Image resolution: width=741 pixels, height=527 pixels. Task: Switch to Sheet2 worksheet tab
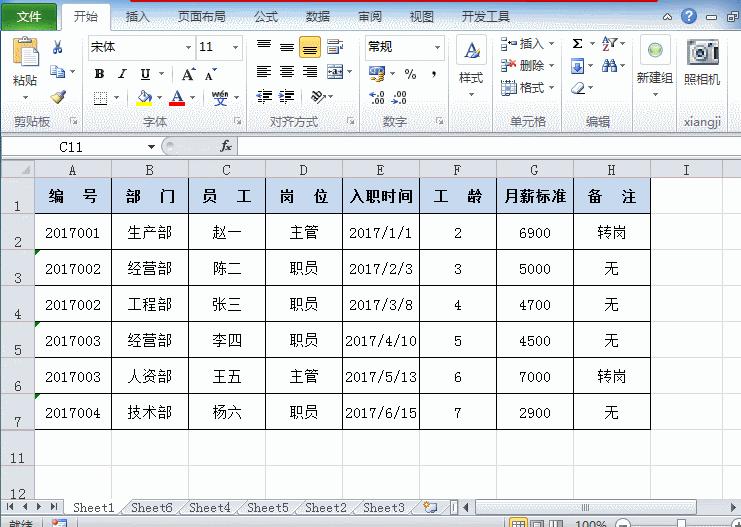pyautogui.click(x=326, y=508)
